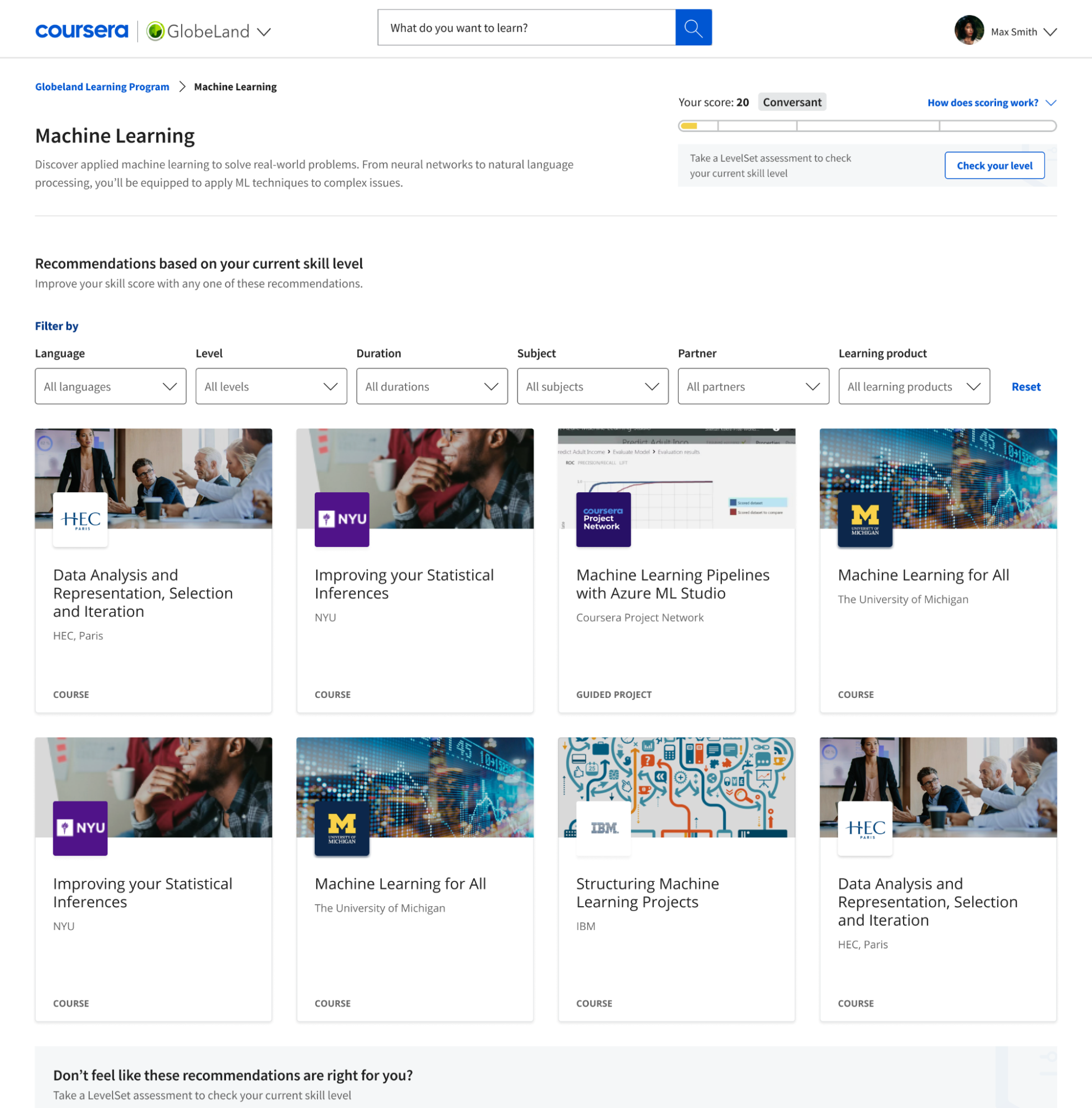Open the All languages filter dropdown
The image size is (1092, 1108).
pos(110,386)
